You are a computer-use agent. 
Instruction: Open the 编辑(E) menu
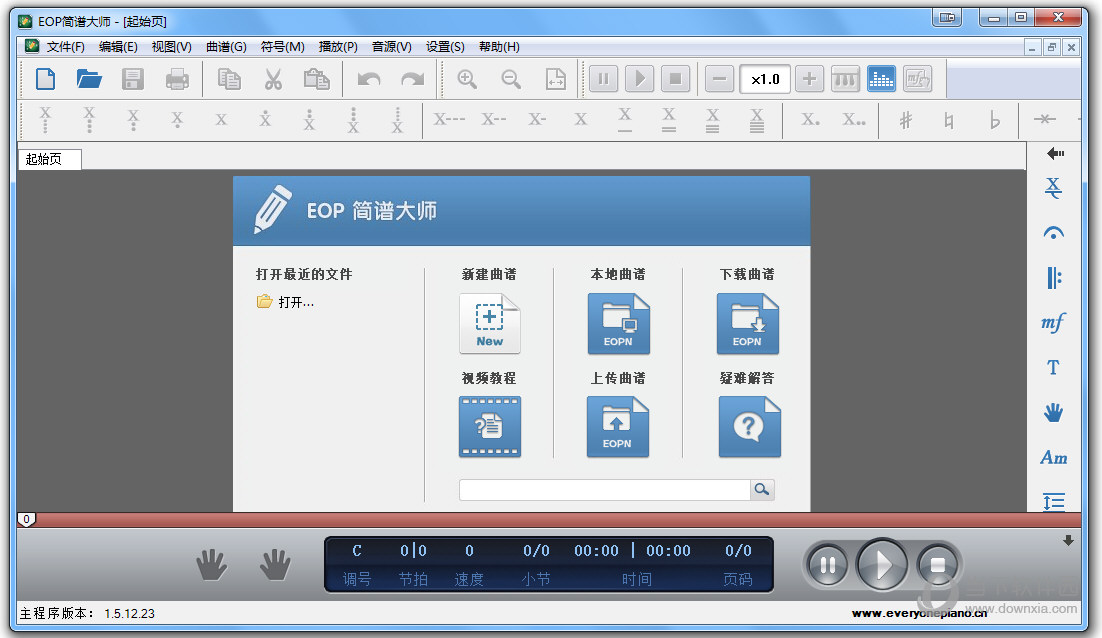118,46
